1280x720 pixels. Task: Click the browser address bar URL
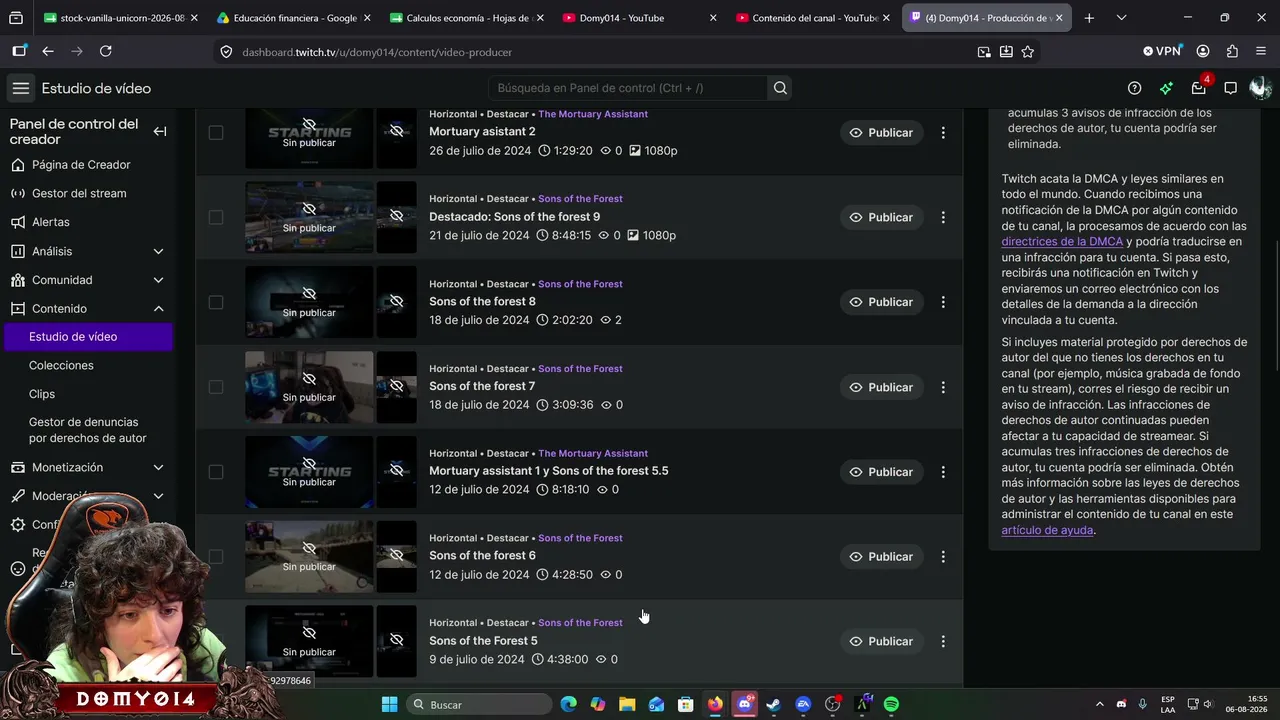coord(377,52)
